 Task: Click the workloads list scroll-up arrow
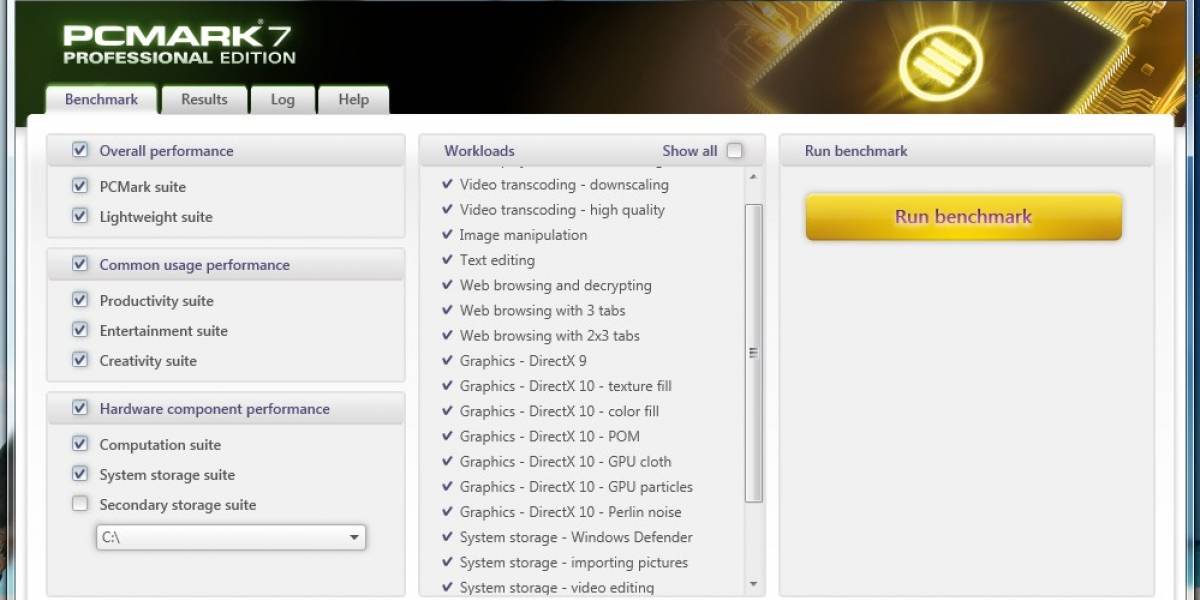pyautogui.click(x=753, y=177)
